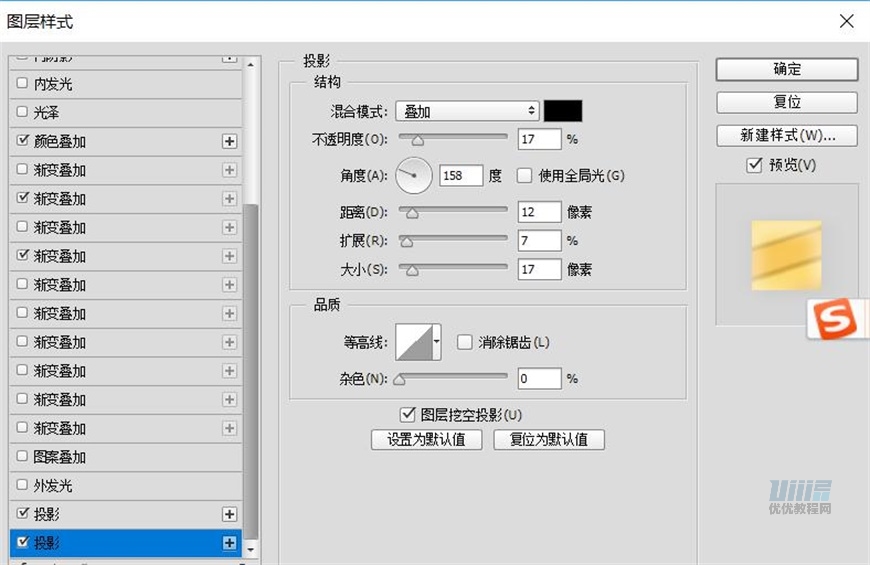Click the plus icon beside 颜色叠加
Image resolution: width=870 pixels, height=565 pixels.
click(x=229, y=142)
